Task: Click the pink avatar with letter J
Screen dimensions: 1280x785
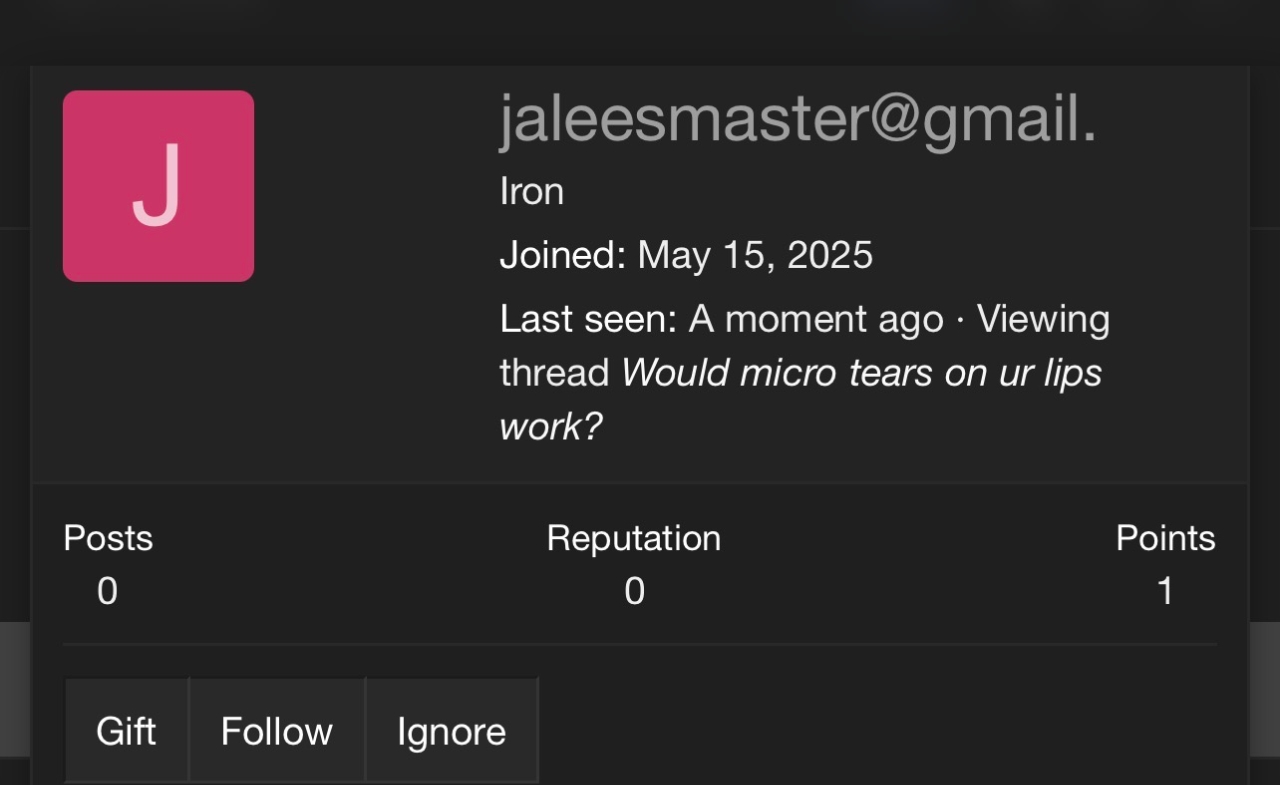Action: point(158,185)
